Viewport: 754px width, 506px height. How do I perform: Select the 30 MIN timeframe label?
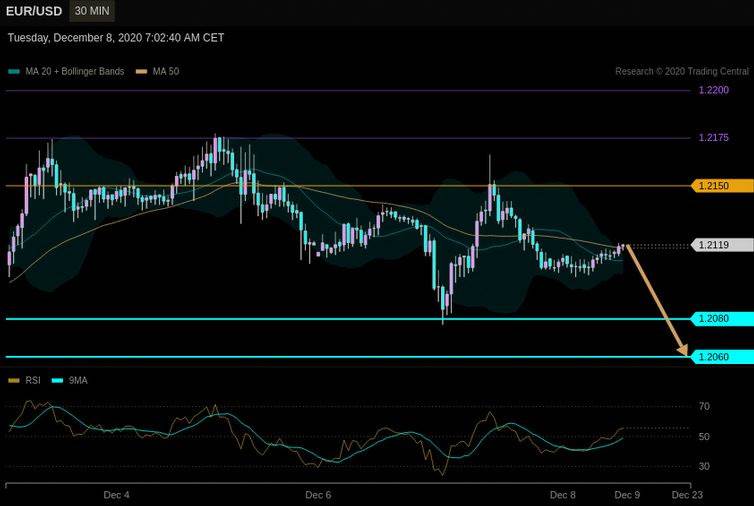tap(92, 11)
